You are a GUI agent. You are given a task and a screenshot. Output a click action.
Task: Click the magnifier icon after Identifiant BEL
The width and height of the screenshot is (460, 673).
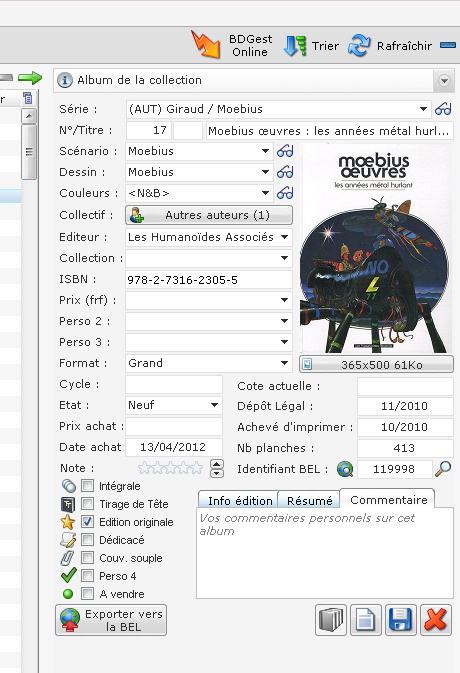pos(443,469)
